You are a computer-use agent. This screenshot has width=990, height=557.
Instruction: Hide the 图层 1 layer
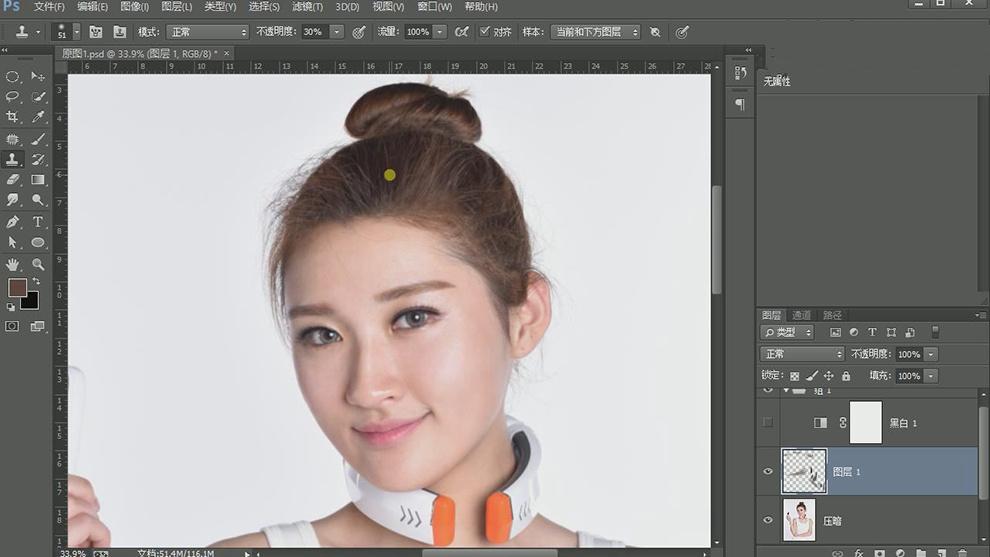coord(768,472)
